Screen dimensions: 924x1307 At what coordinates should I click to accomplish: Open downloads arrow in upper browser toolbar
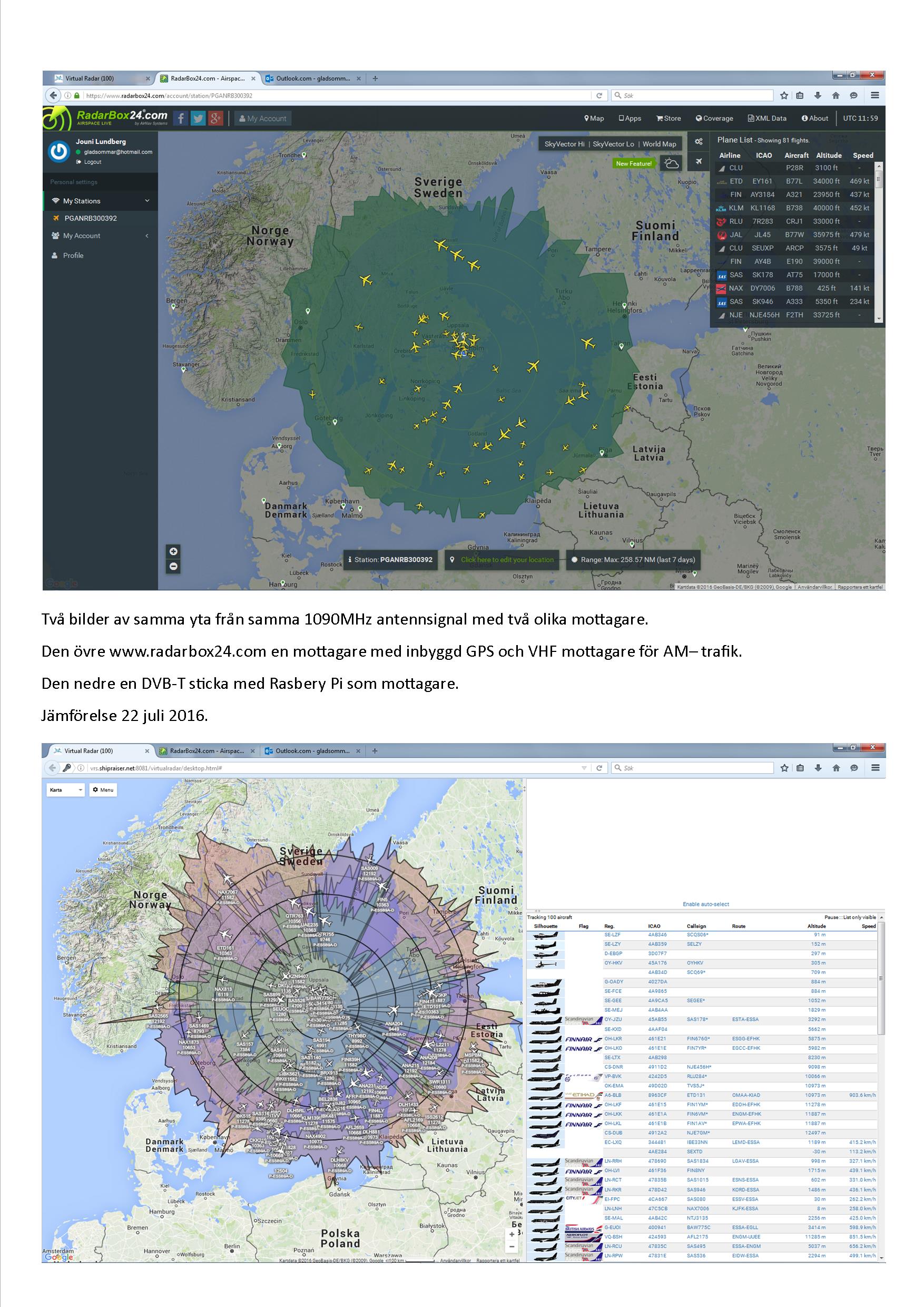point(818,95)
